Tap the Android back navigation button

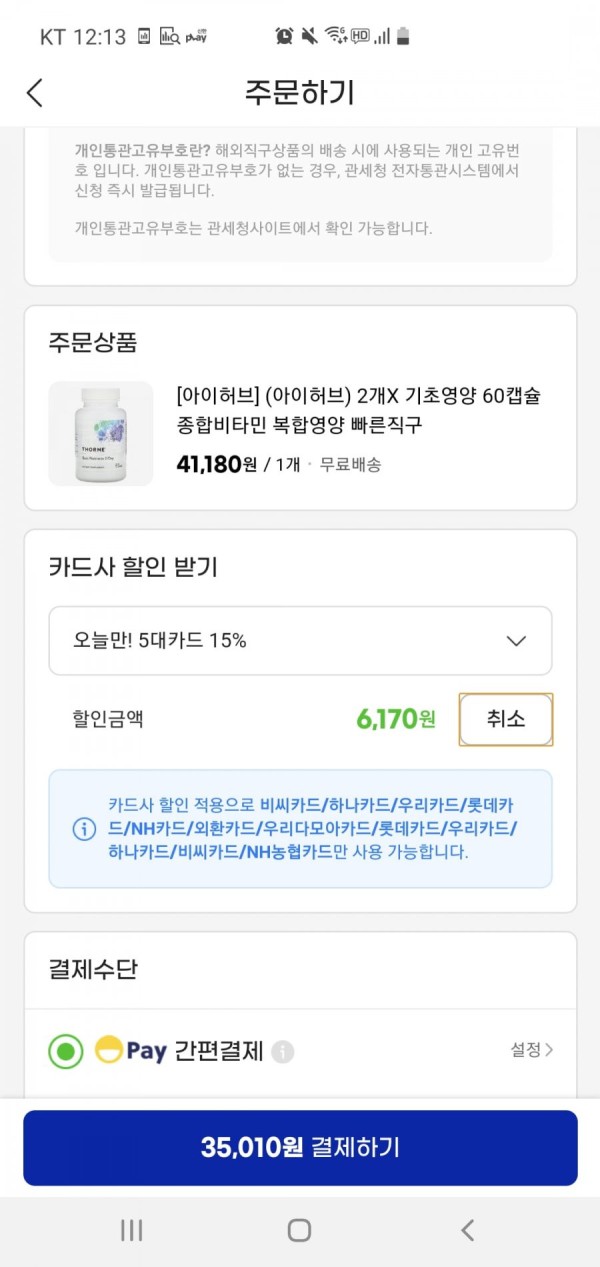click(x=467, y=1230)
